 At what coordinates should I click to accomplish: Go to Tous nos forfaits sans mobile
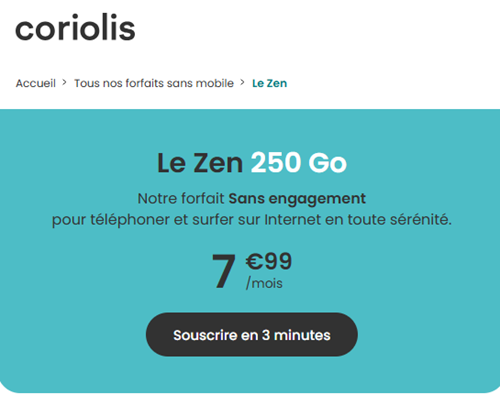click(x=154, y=83)
